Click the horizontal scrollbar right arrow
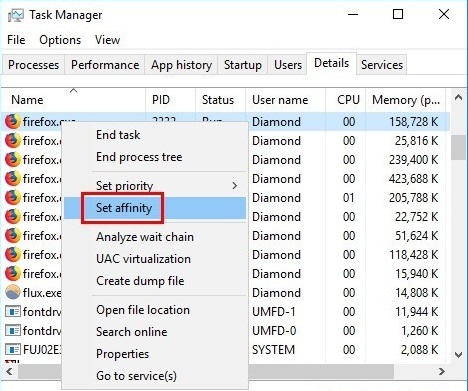Viewport: 468px width, 391px height. pos(442,371)
